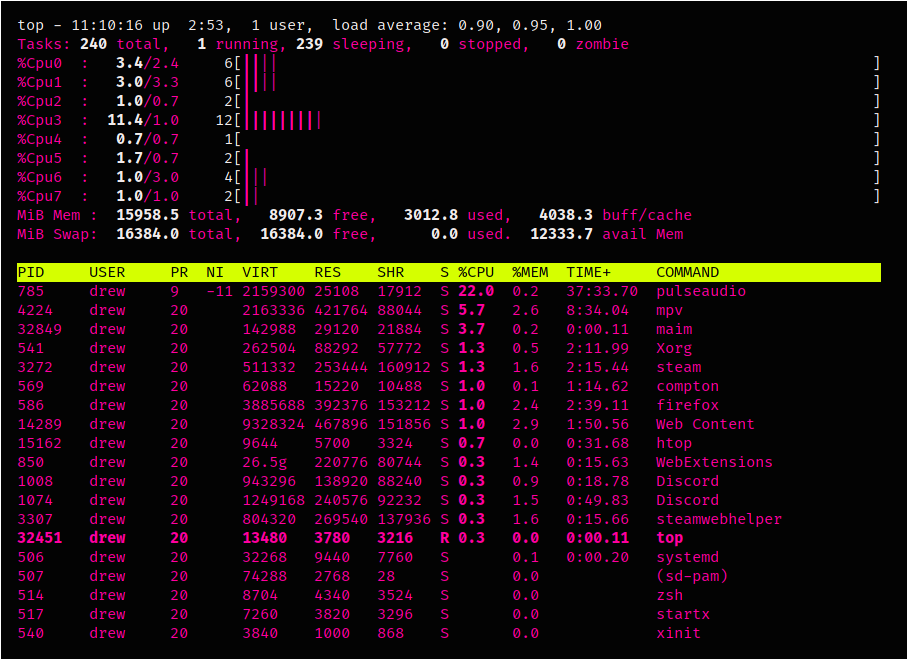Click the PID column header
Viewport: 908px width, 660px height.
pyautogui.click(x=31, y=272)
